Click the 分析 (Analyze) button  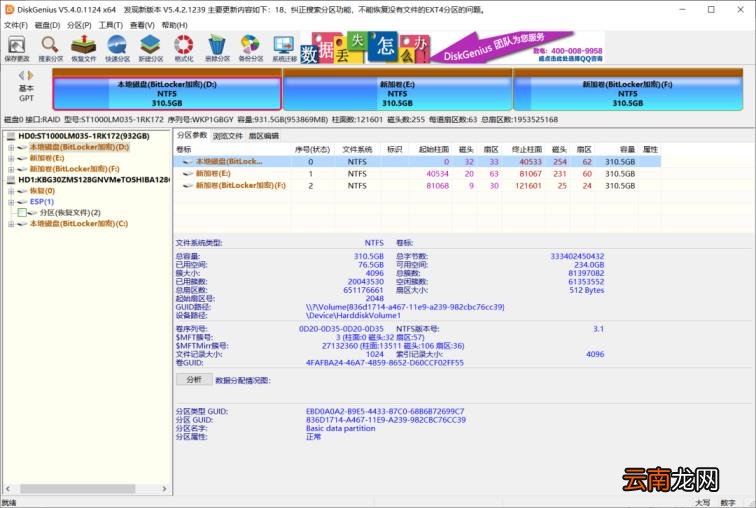(194, 380)
